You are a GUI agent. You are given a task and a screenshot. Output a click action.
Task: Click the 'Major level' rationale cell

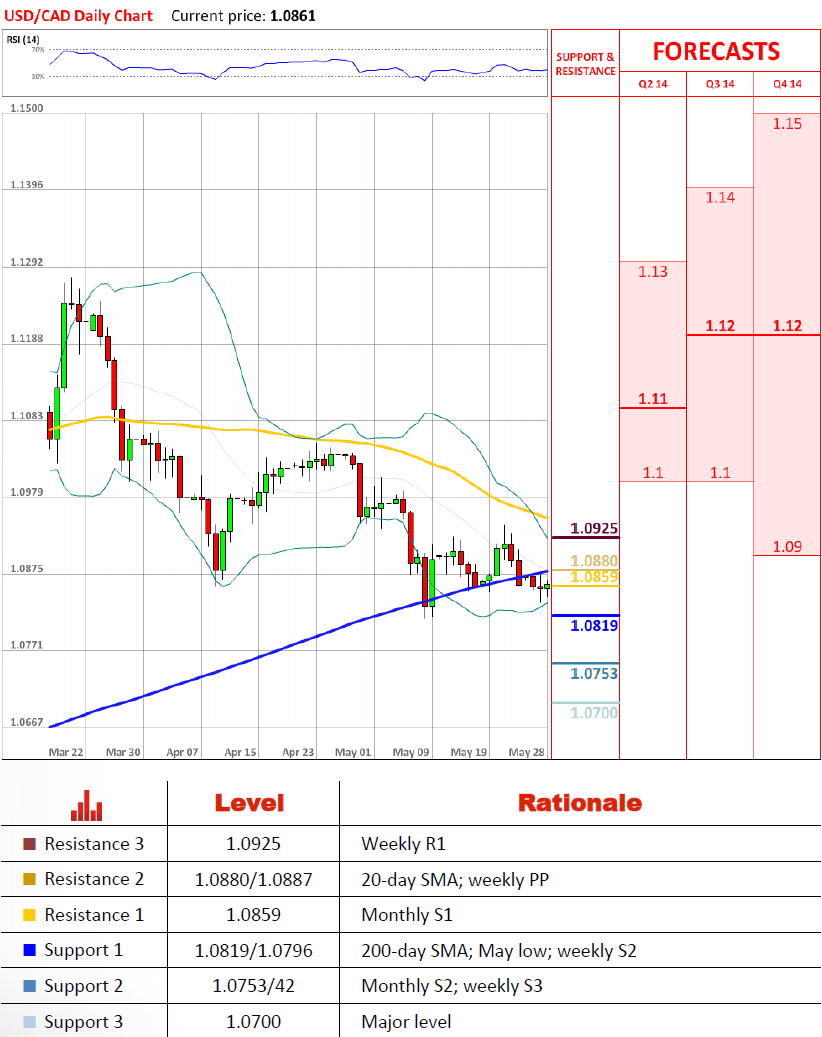pos(406,1022)
